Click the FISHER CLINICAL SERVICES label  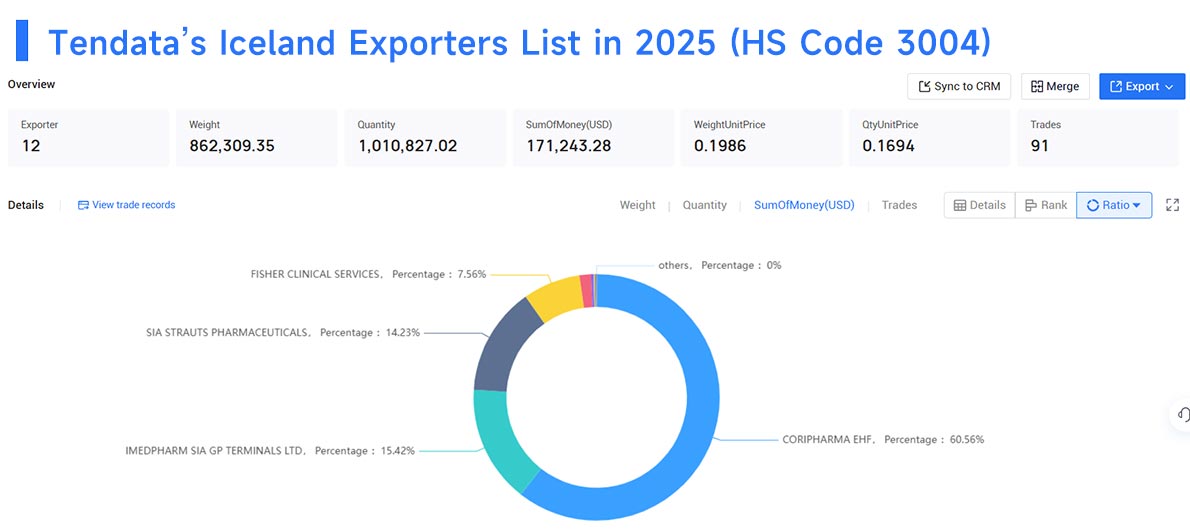coord(368,273)
